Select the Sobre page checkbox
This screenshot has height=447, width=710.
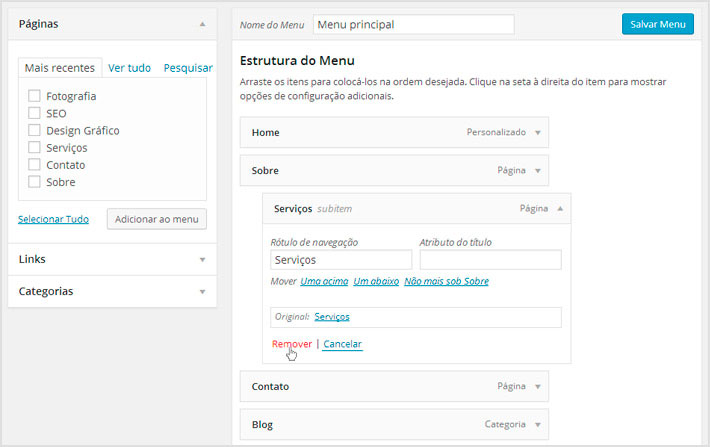point(34,182)
